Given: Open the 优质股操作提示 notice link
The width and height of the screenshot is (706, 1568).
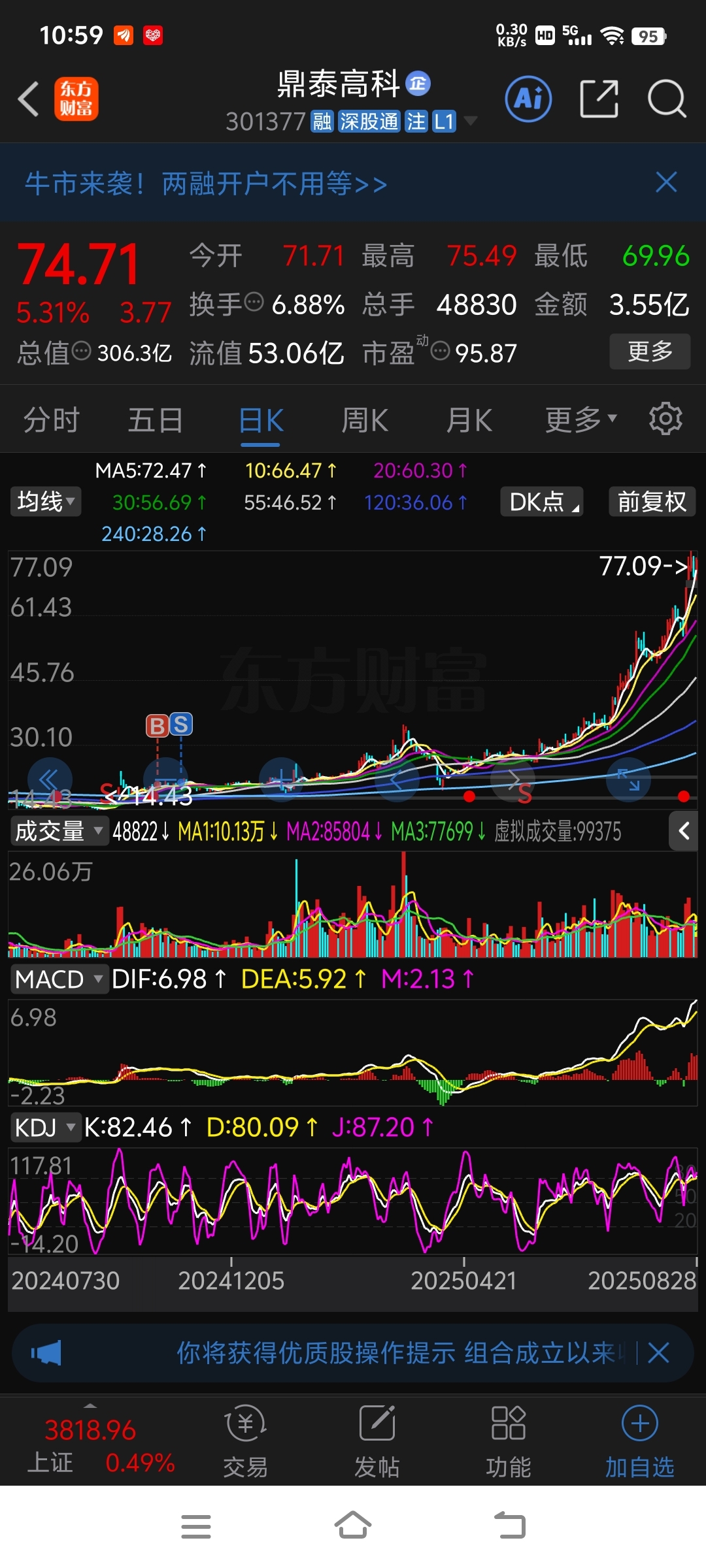Looking at the screenshot, I should [x=400, y=1353].
